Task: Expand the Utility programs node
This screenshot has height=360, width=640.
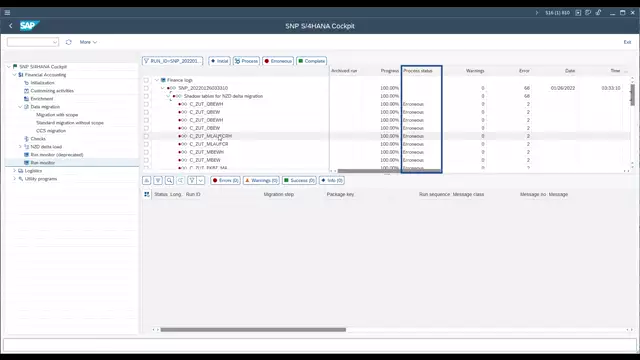Action: coord(15,179)
